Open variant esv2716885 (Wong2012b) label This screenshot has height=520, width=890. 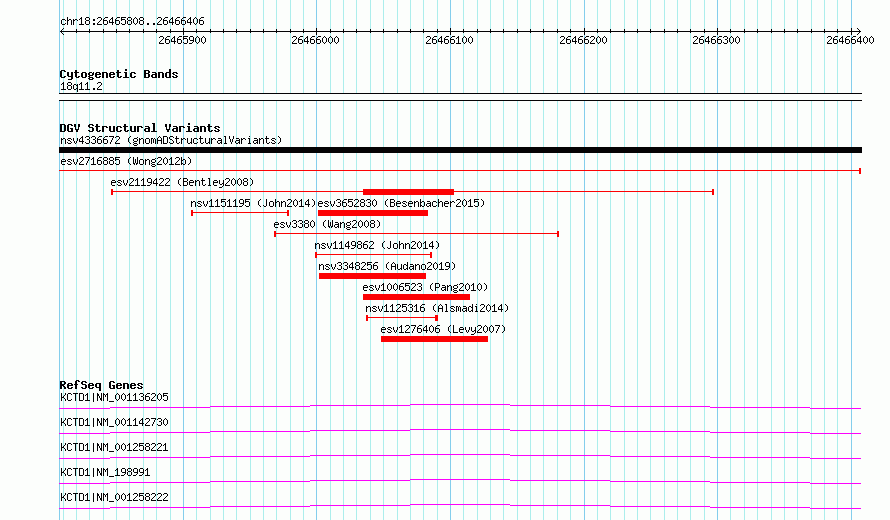click(126, 161)
